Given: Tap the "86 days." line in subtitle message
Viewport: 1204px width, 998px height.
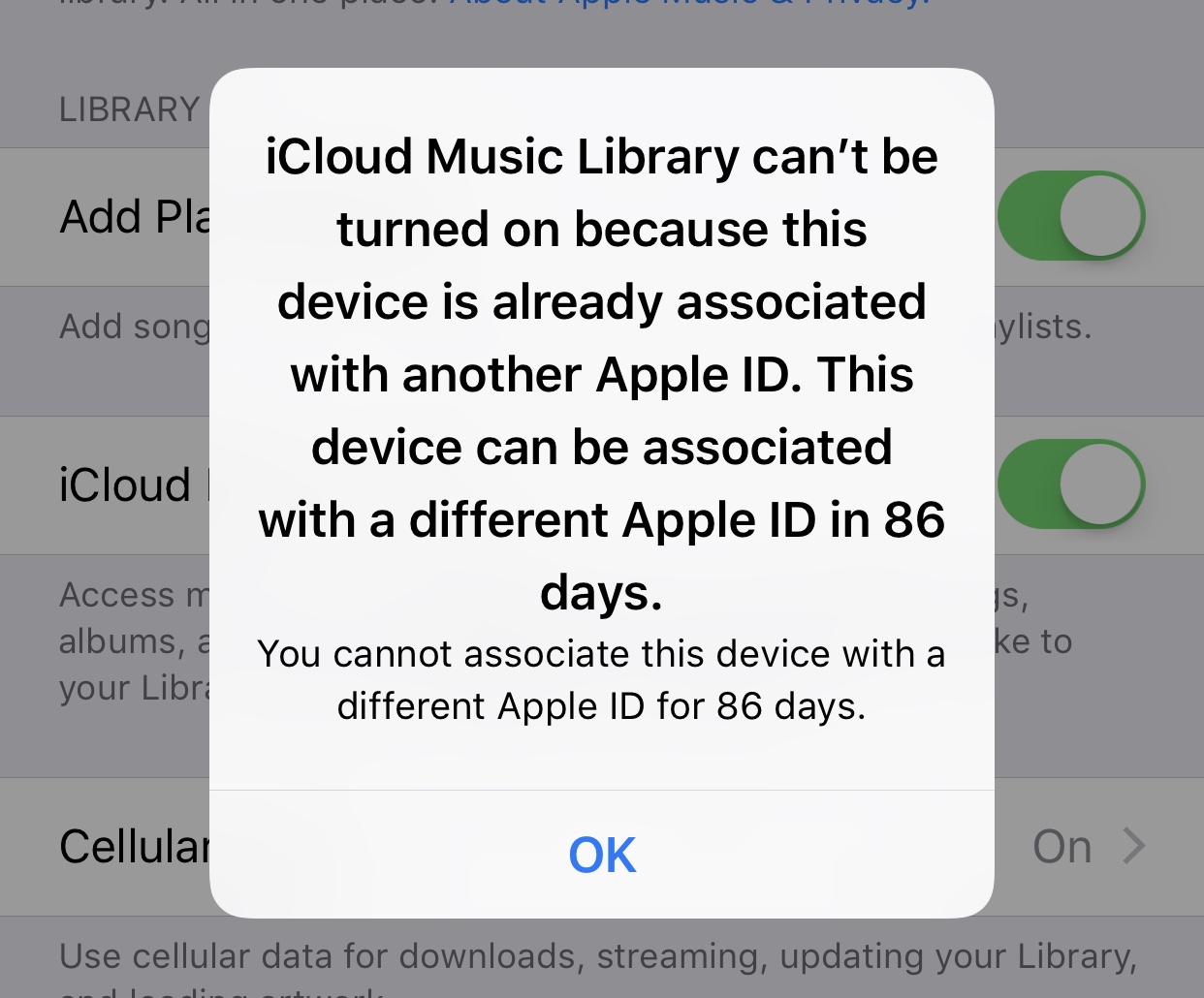Looking at the screenshot, I should [791, 706].
